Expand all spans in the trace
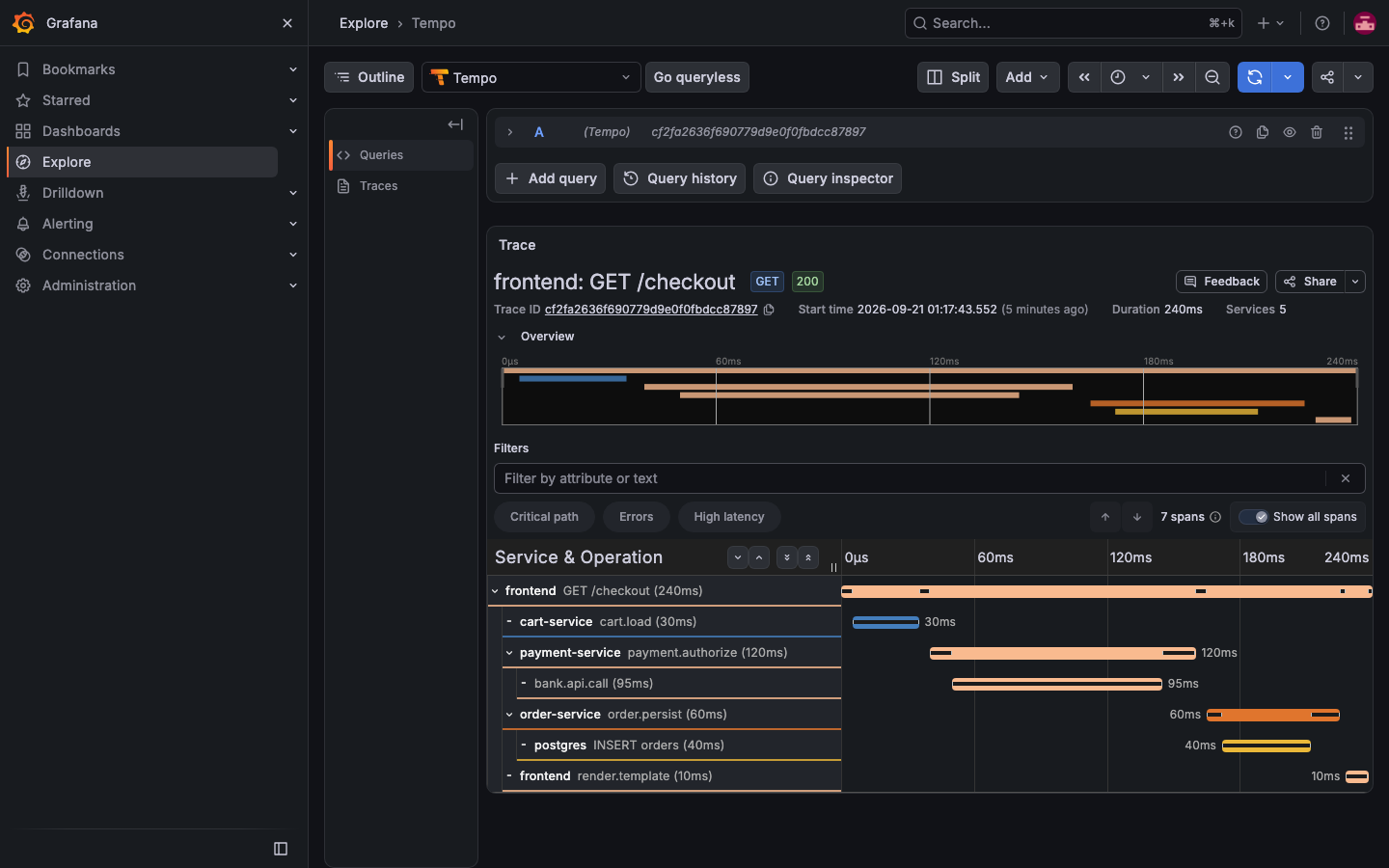The image size is (1389, 868). pos(787,557)
